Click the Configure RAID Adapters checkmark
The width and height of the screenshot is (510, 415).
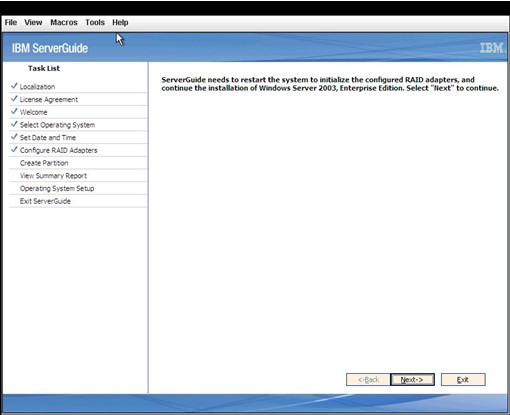pos(14,149)
